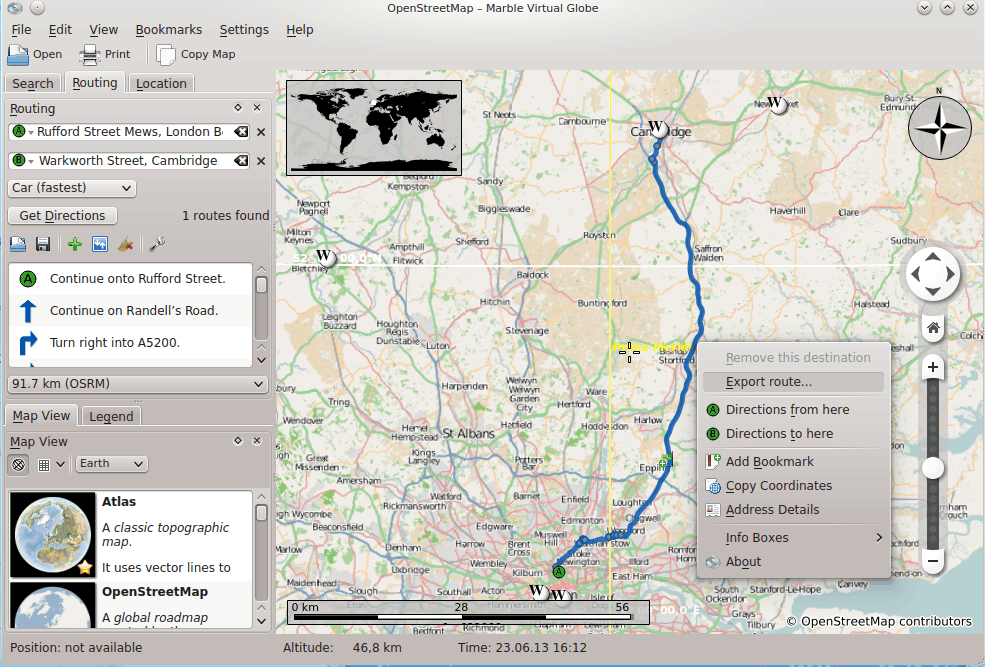985x667 pixels.
Task: Open the 91.7 km (OSRM) route dropdown
Action: (138, 384)
